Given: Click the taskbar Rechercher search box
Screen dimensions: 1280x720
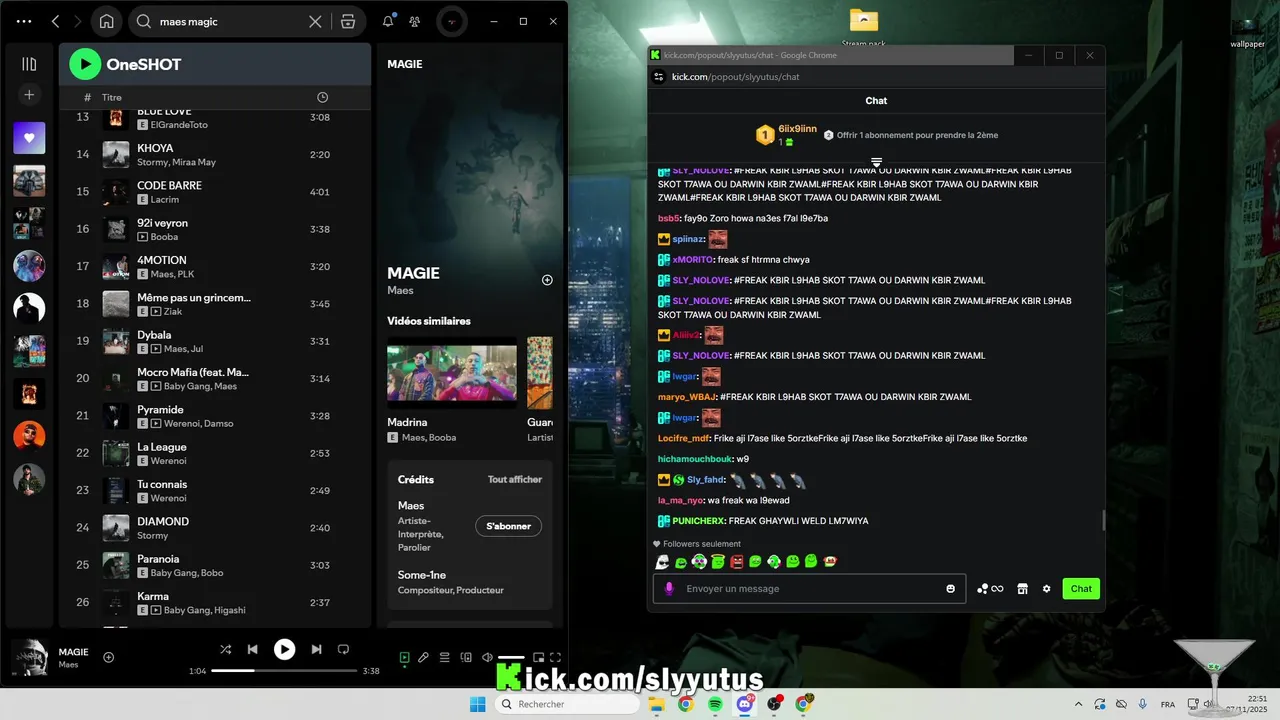Looking at the screenshot, I should click(568, 704).
